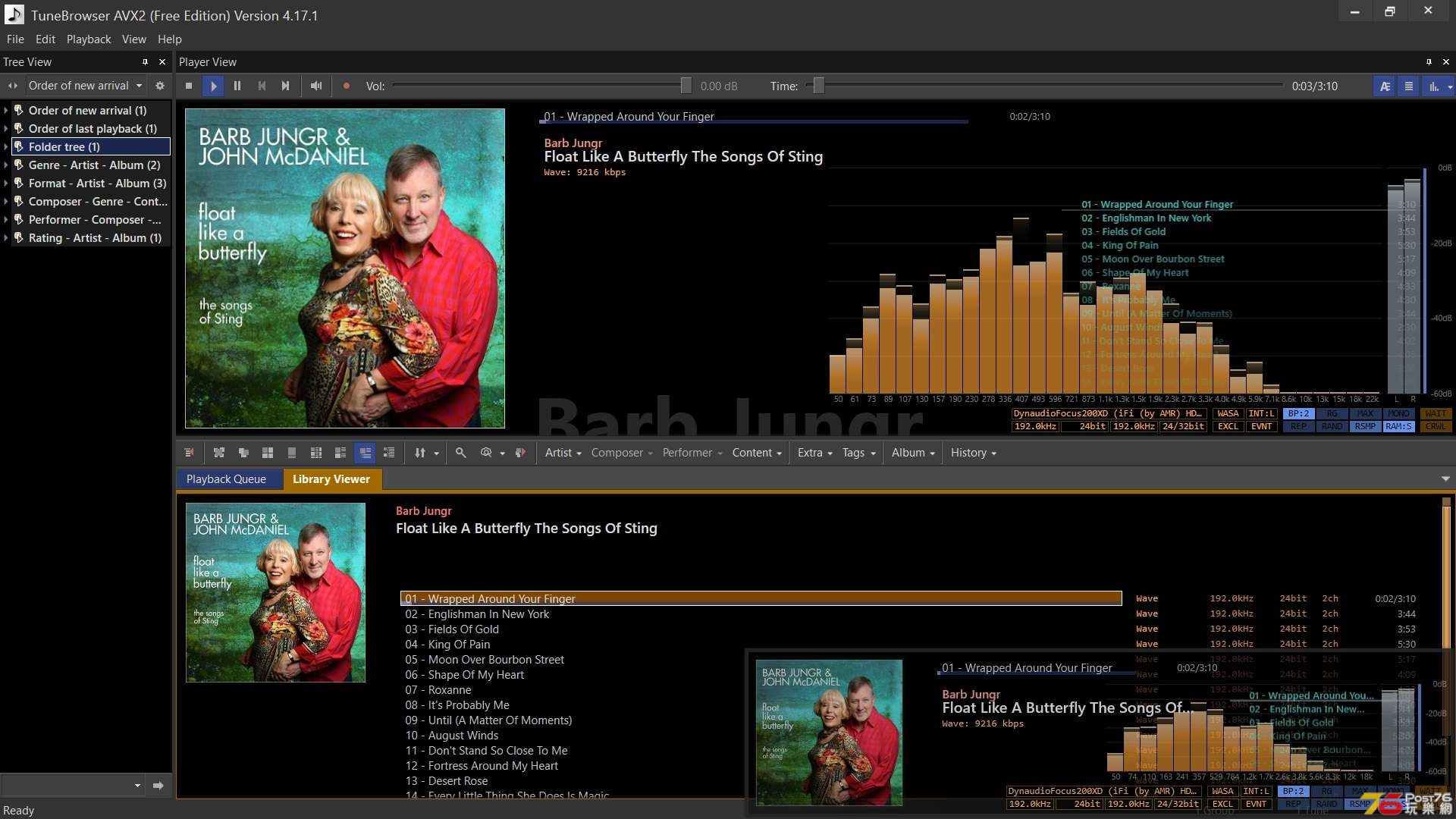Screen dimensions: 1456x819
Task: Open the History dropdown menu
Action: point(973,453)
